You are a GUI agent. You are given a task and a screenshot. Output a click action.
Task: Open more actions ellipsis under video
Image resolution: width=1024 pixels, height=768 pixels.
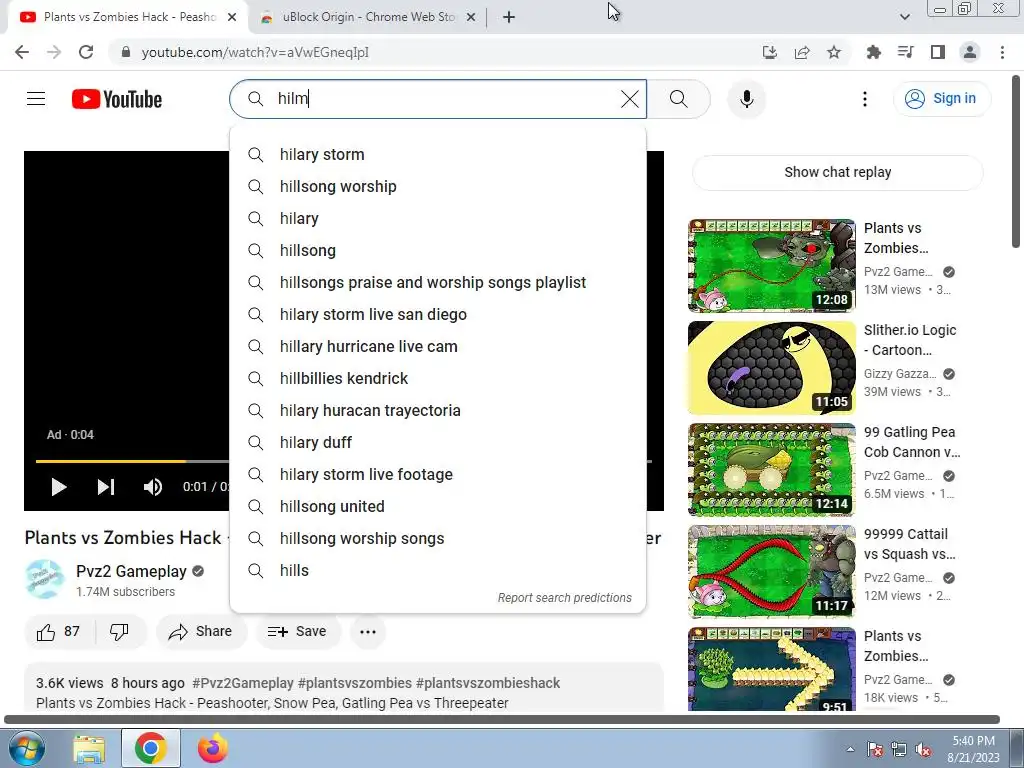tap(368, 632)
